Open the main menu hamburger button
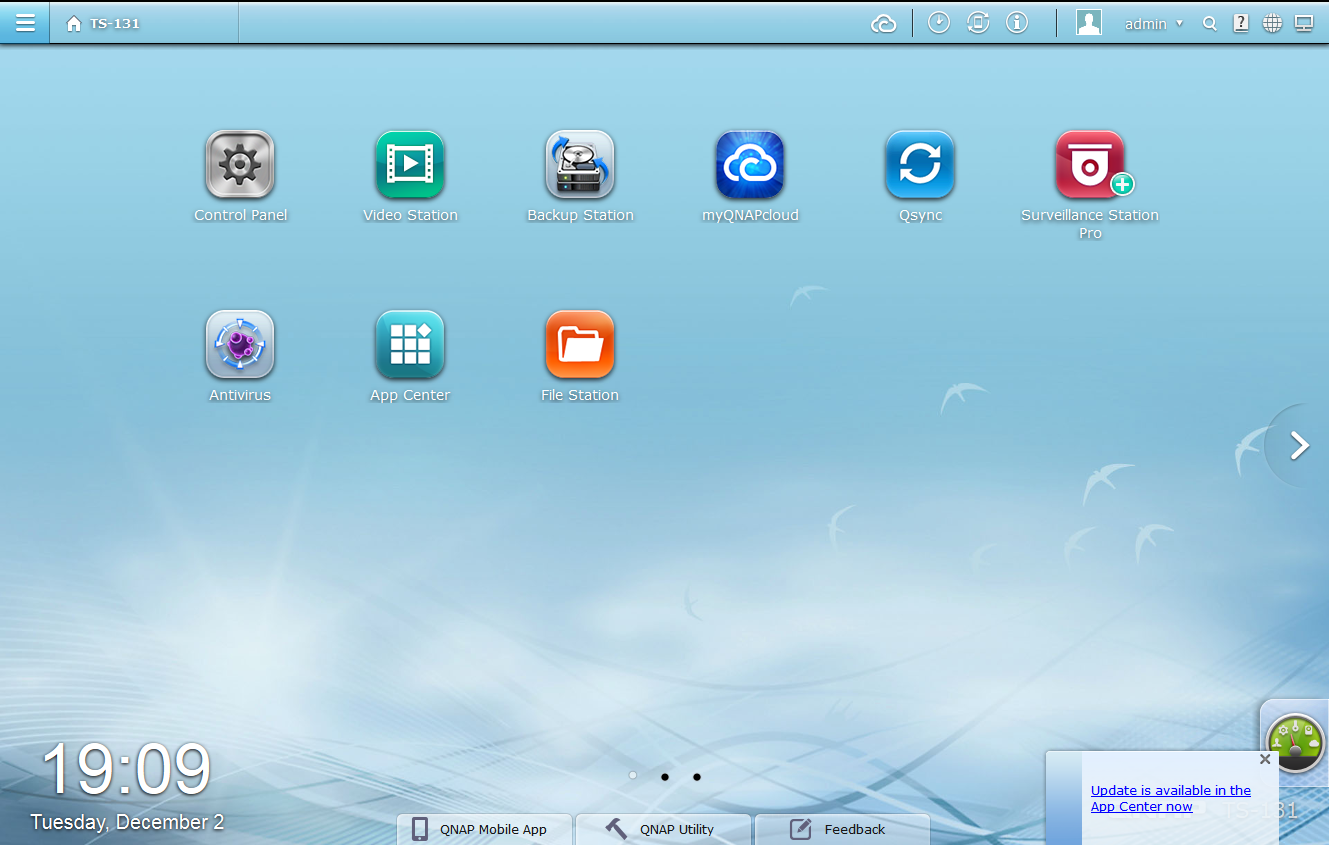 (x=25, y=23)
